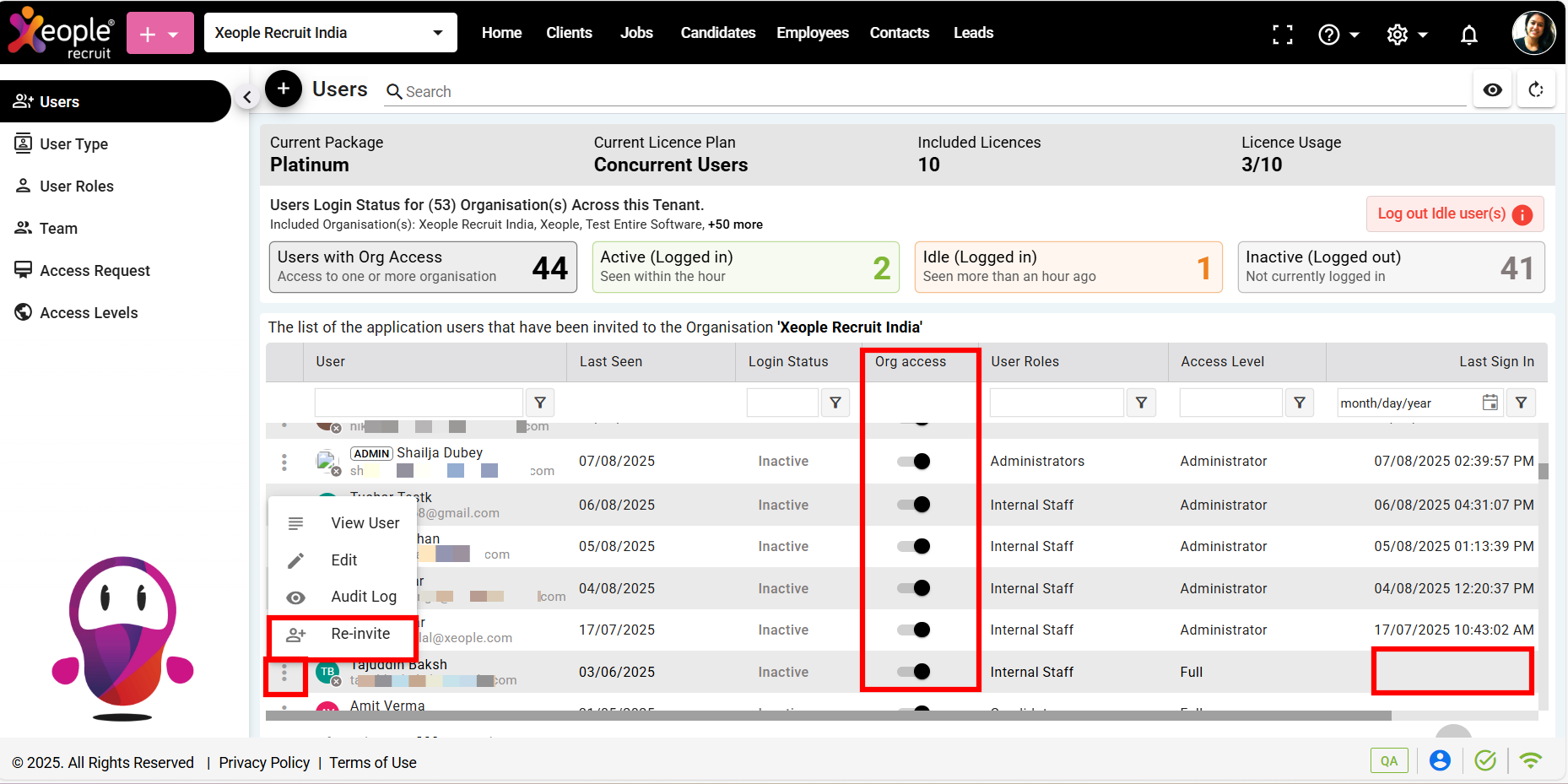The image size is (1568, 784).
Task: Select Users in the sidebar
Action: click(116, 101)
